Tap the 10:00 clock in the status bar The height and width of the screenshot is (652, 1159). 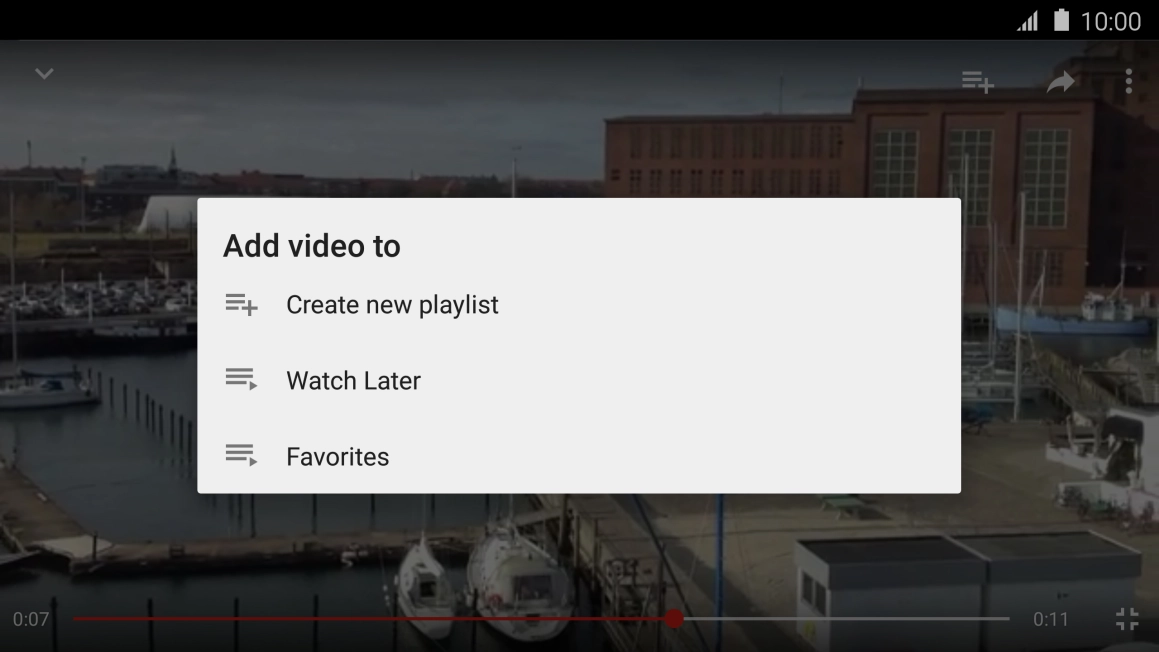pos(1110,21)
